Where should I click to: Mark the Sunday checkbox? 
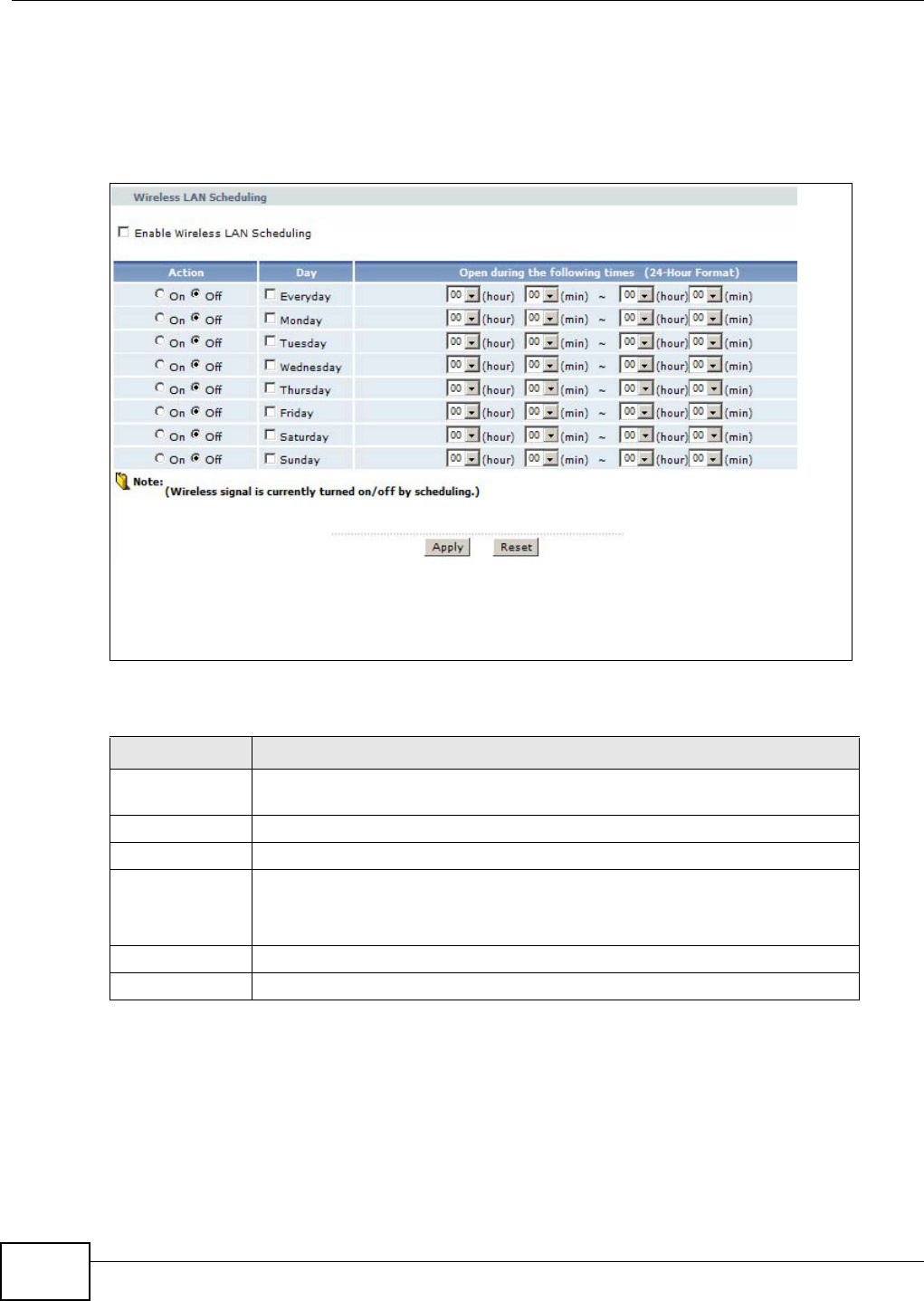tap(270, 459)
